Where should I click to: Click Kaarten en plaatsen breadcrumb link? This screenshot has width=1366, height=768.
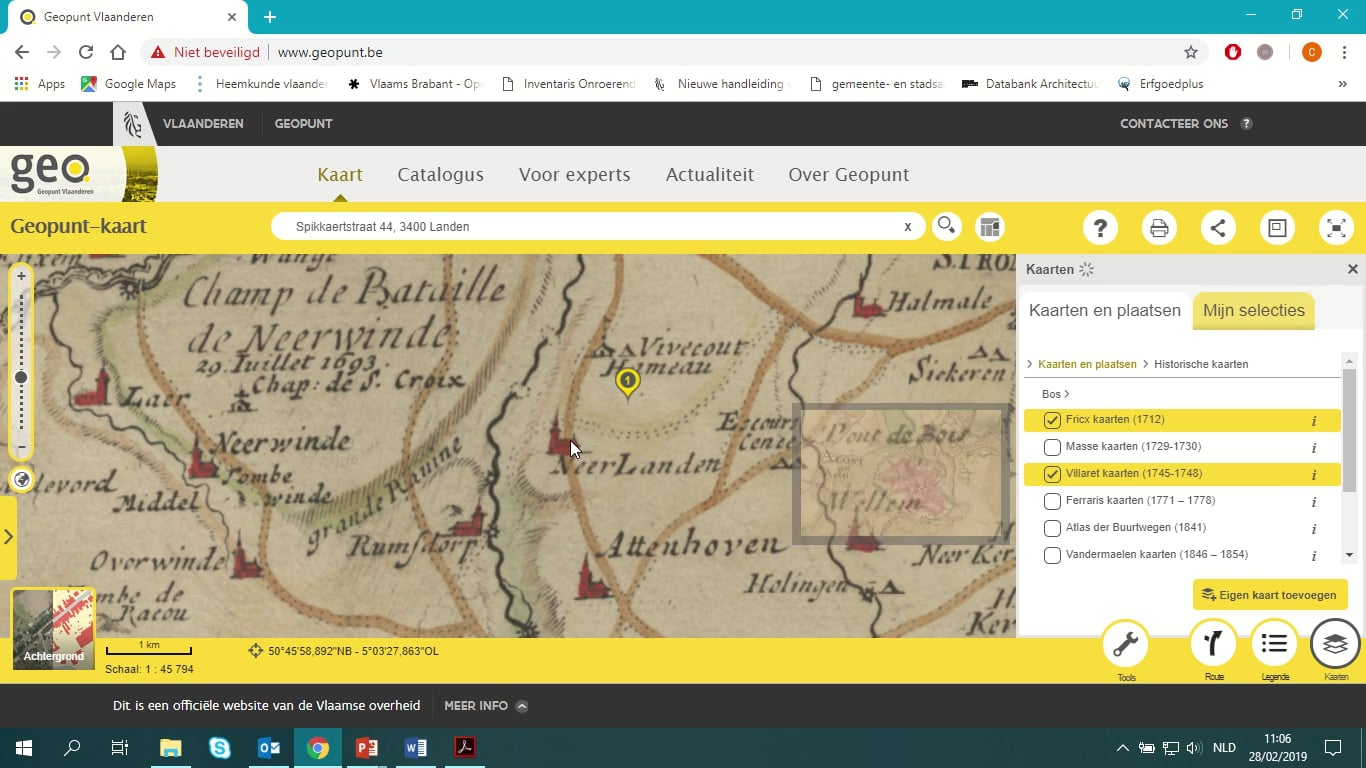tap(1087, 364)
